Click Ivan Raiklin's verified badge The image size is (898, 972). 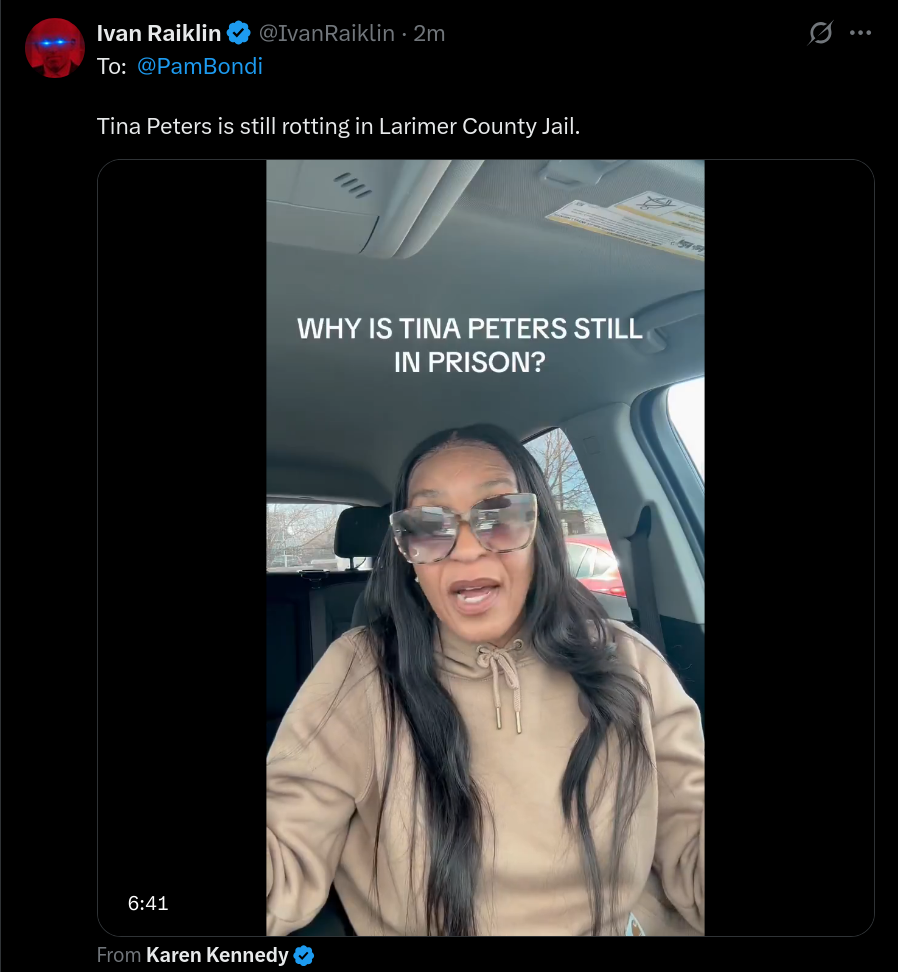click(x=239, y=33)
